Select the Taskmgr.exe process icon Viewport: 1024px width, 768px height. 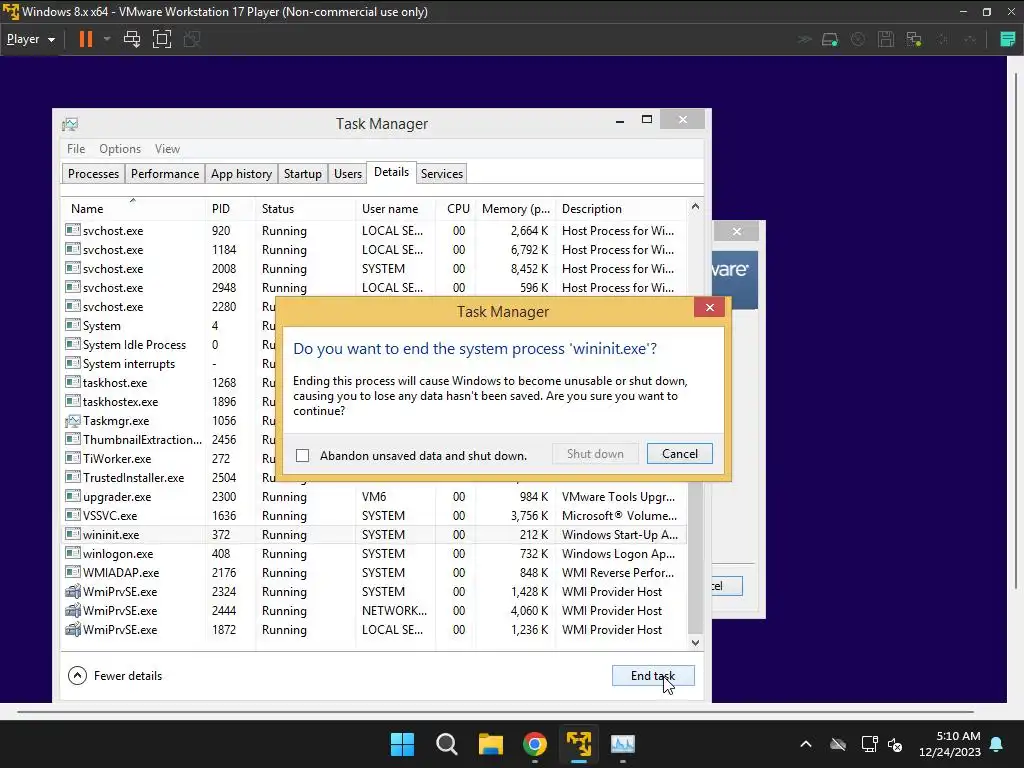72,421
